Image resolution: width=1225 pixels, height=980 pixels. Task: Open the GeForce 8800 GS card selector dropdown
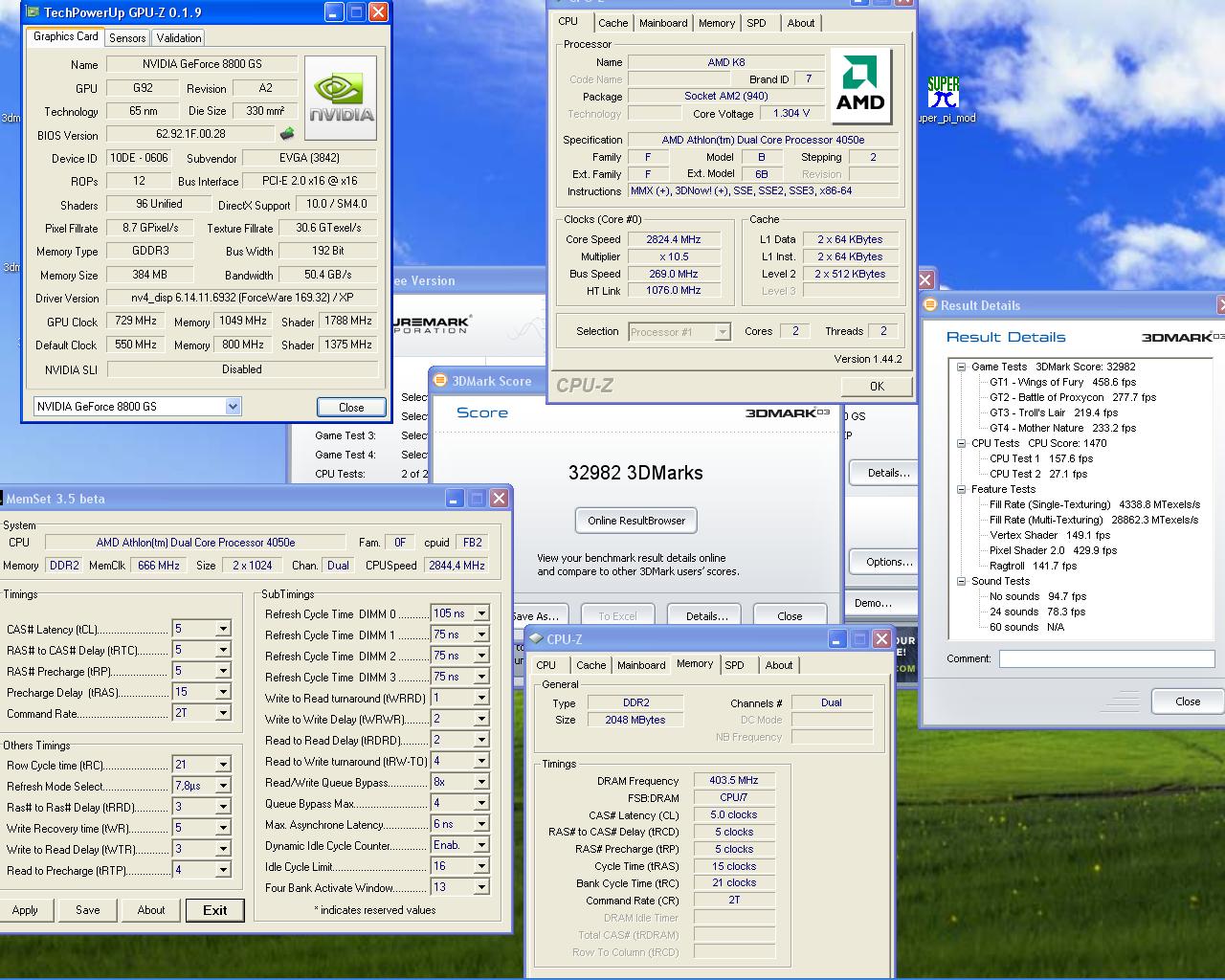coord(233,407)
